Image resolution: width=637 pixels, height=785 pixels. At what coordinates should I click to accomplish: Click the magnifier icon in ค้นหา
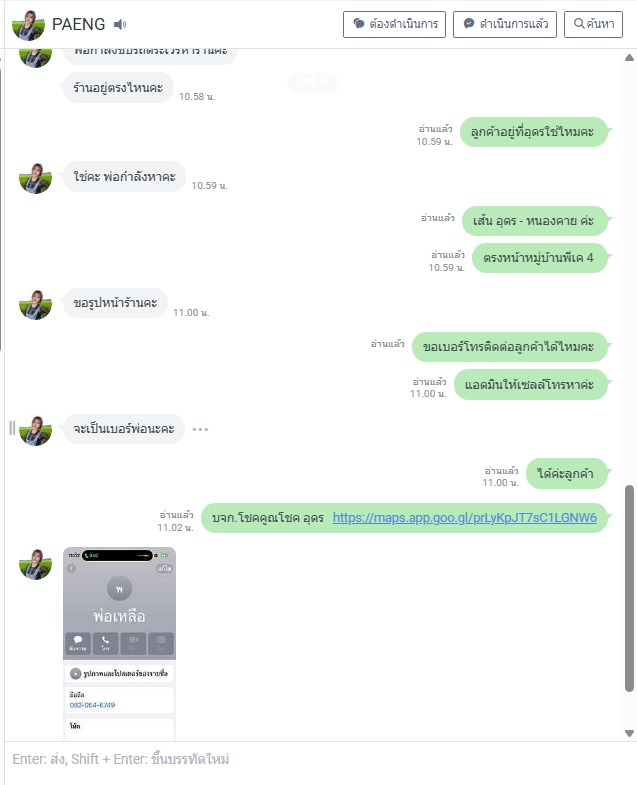coord(579,24)
